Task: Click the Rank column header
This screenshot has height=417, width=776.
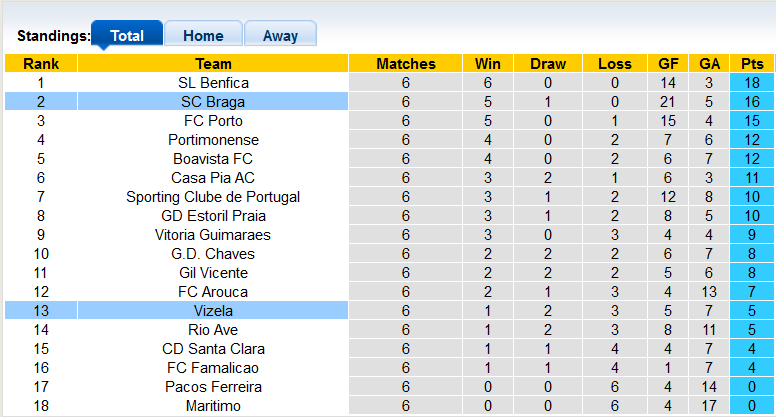Action: (41, 64)
